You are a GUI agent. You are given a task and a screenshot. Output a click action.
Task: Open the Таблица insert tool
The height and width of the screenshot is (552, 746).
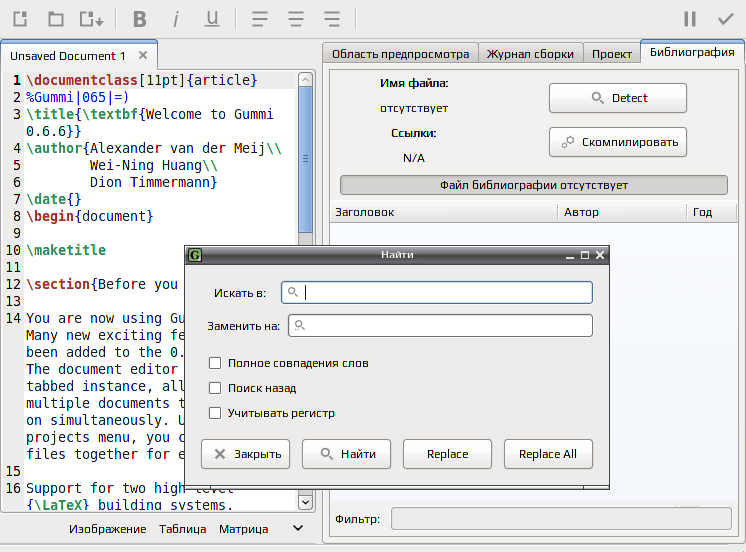point(183,529)
